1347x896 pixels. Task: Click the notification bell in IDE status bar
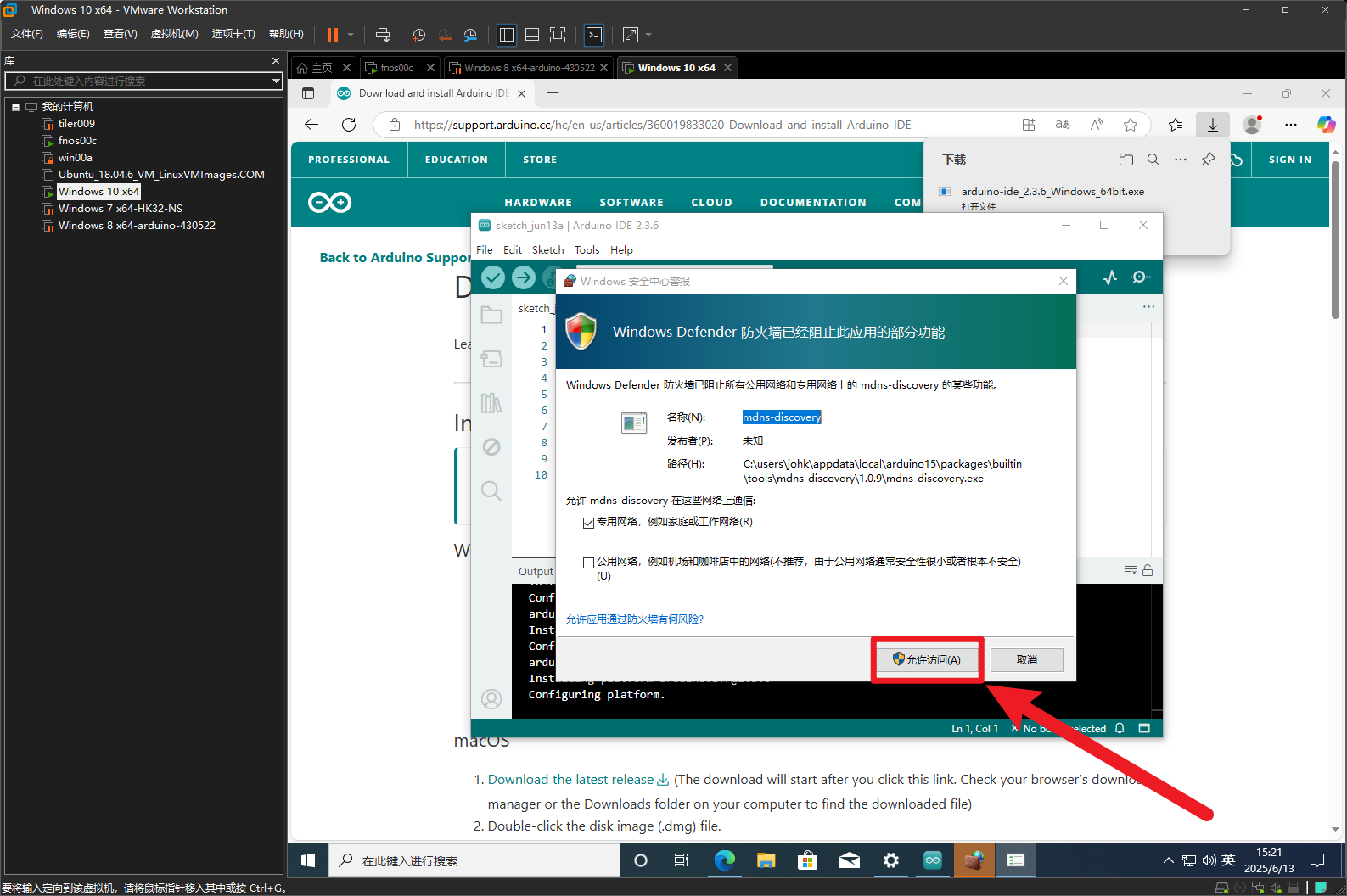[1120, 728]
